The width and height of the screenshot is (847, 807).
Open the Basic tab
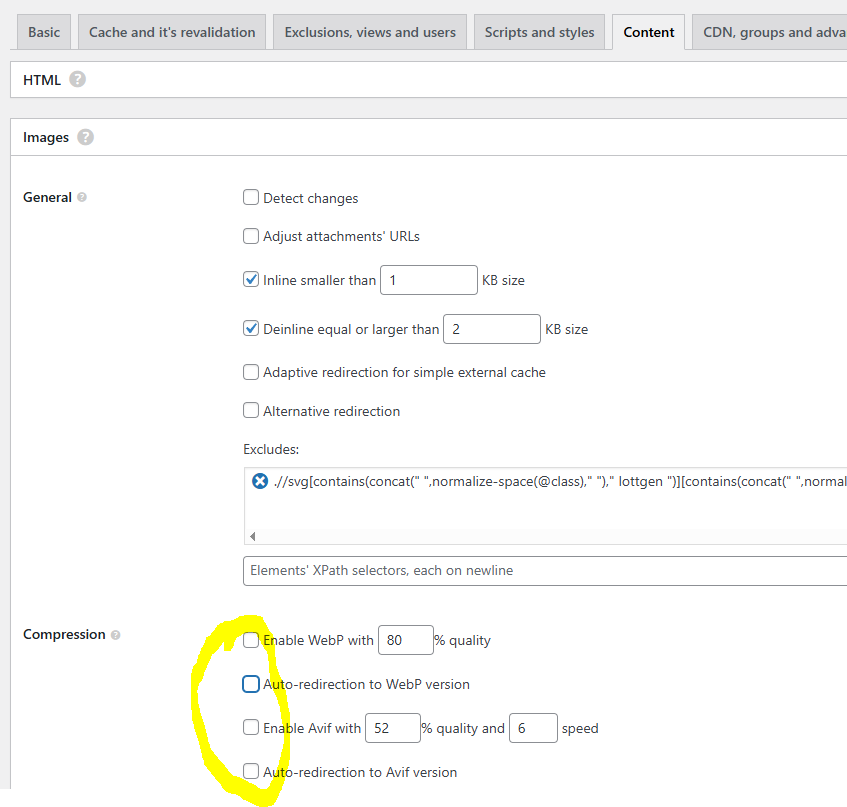(44, 32)
